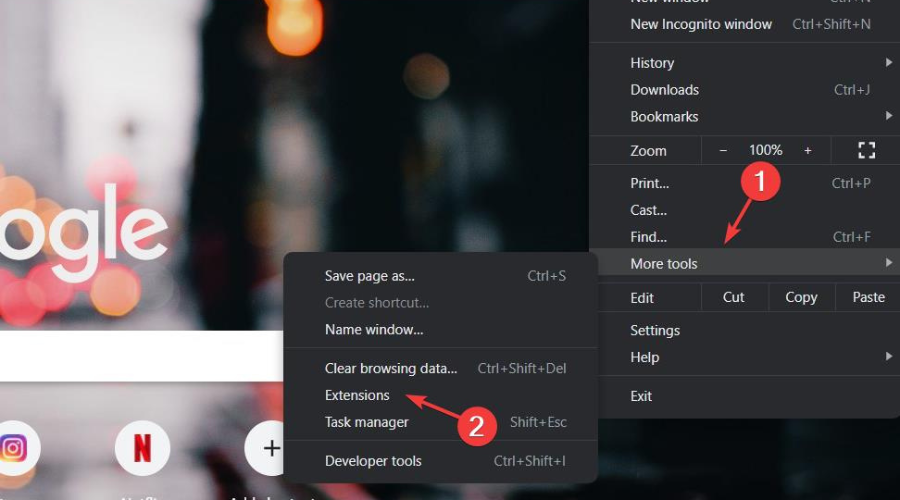Image resolution: width=900 pixels, height=500 pixels.
Task: Expand the Bookmarks submenu arrow
Action: [x=889, y=116]
